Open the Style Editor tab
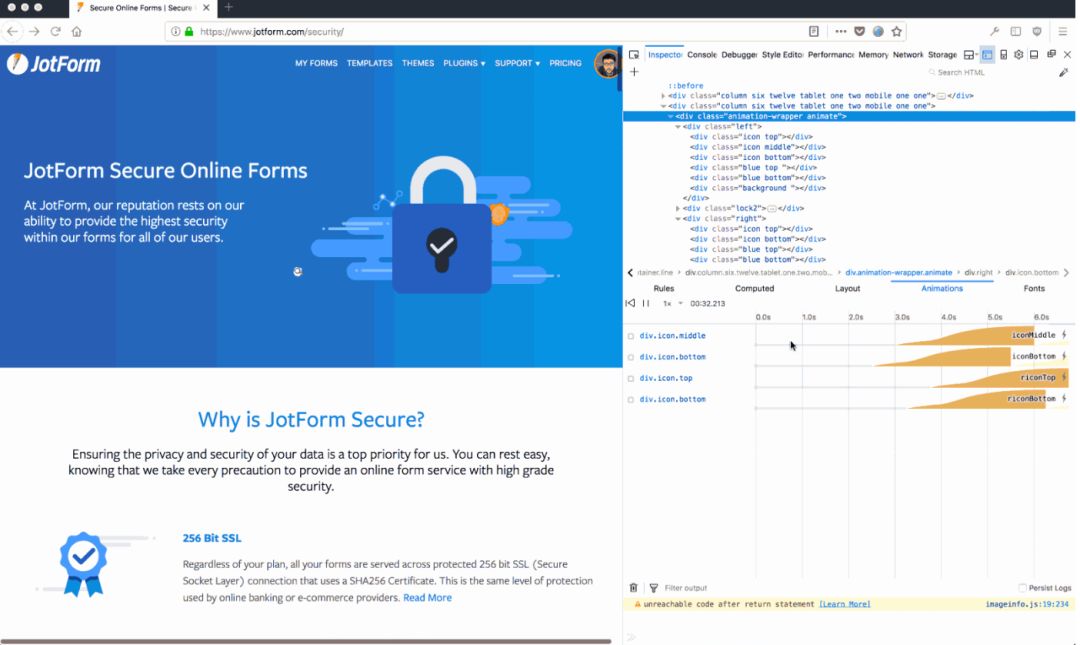The width and height of the screenshot is (1080, 645). [782, 54]
